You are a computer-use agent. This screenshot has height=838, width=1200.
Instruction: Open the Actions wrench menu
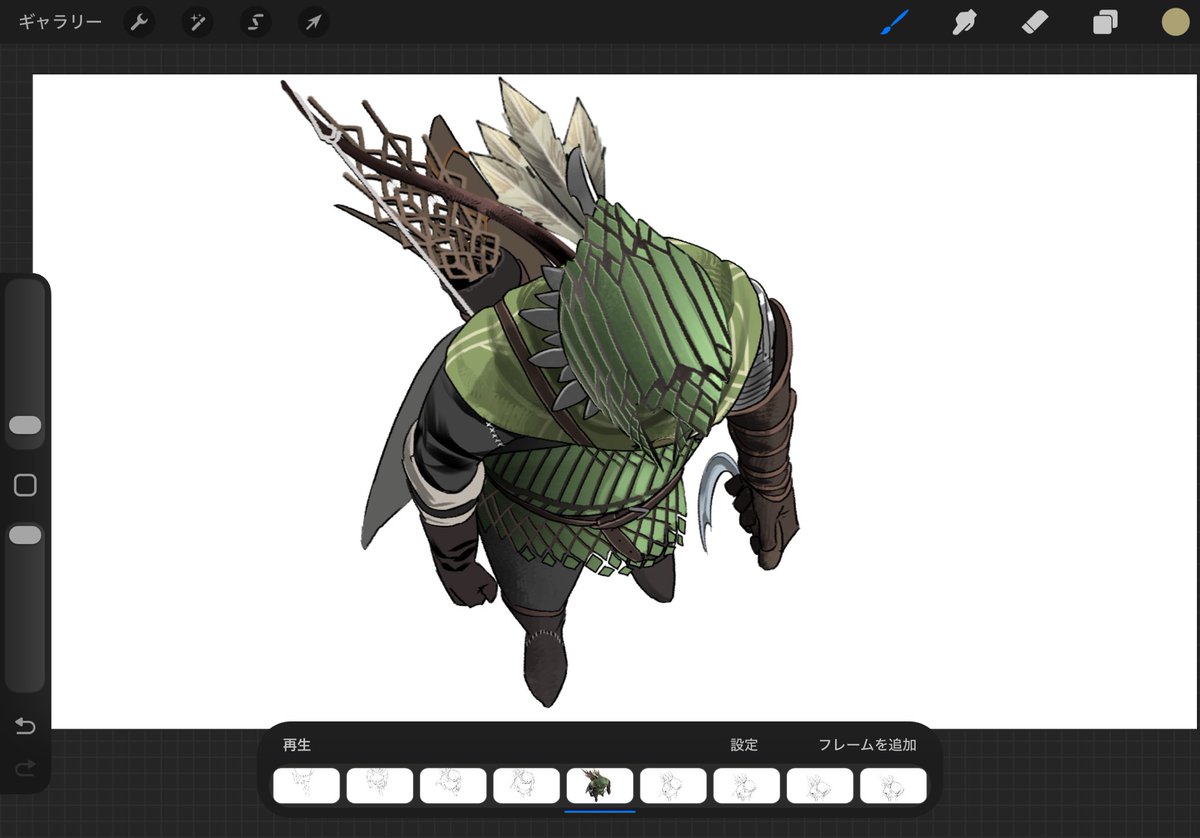139,22
